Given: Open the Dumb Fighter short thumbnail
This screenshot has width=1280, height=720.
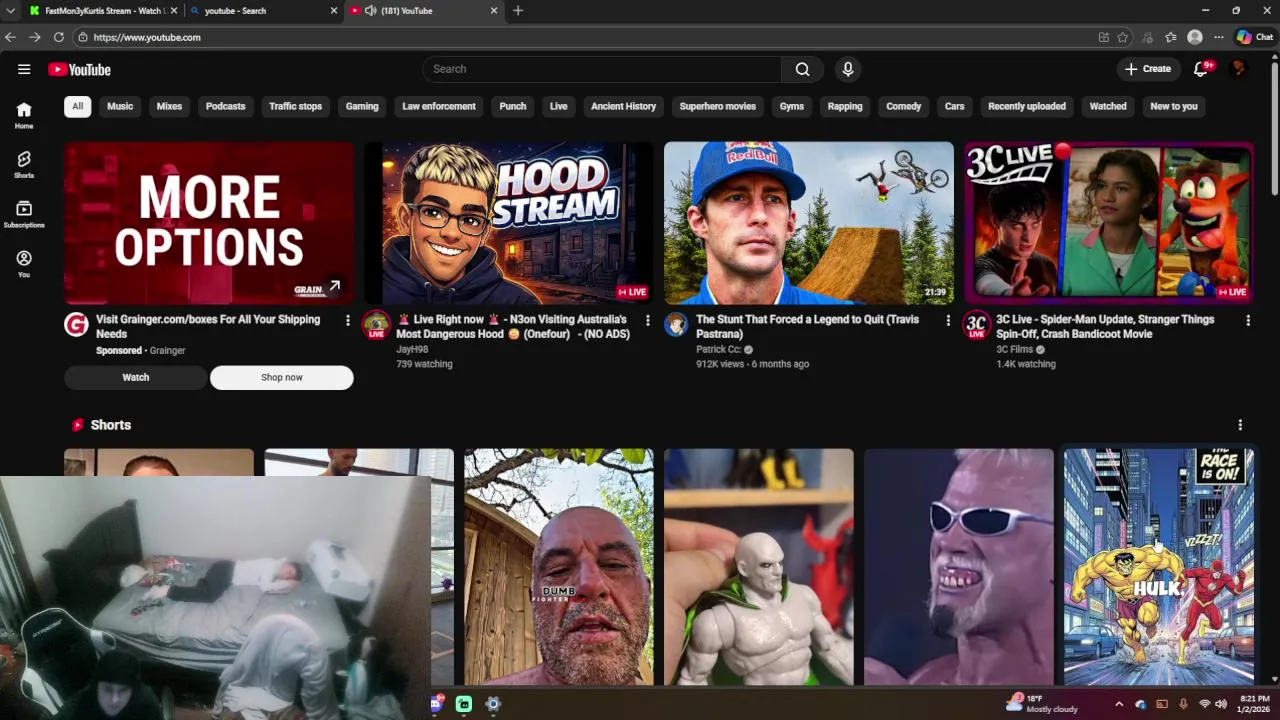Looking at the screenshot, I should pyautogui.click(x=558, y=567).
